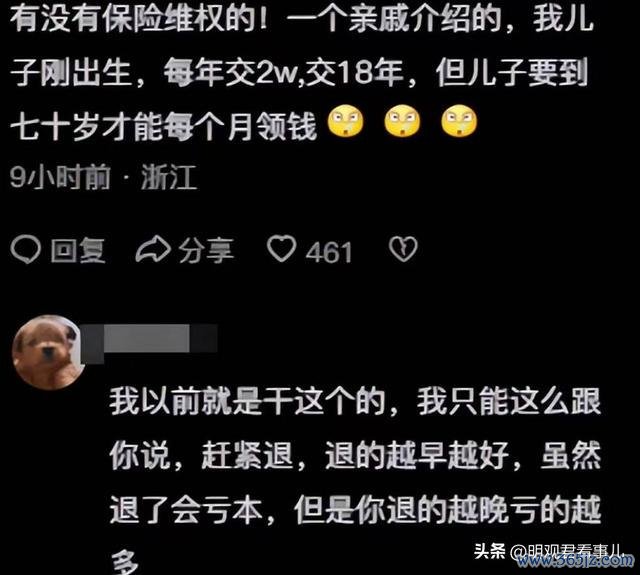Tap the comment line starting 七十岁才能
640x575 pixels.
coord(163,125)
